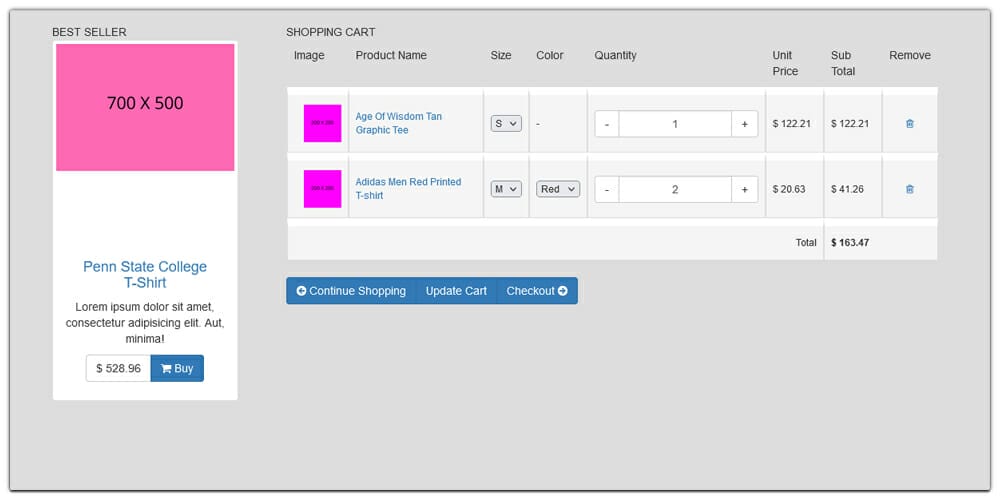
Task: Open the Size dropdown showing S
Action: coord(506,124)
